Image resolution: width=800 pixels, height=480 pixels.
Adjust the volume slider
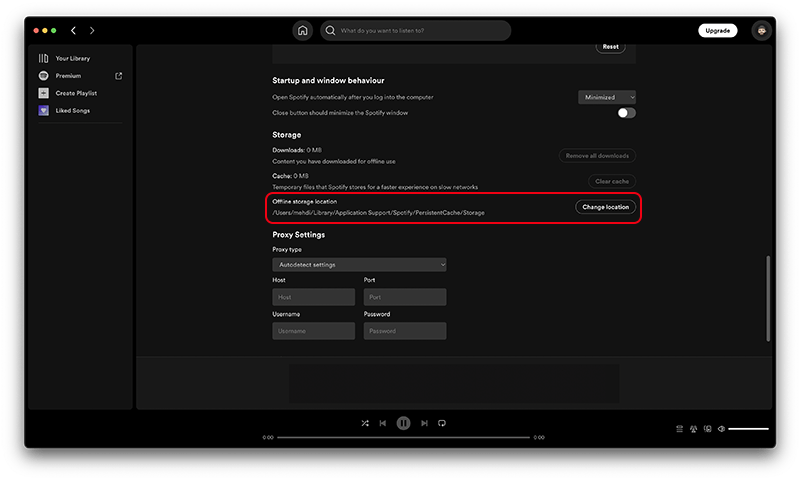click(748, 429)
